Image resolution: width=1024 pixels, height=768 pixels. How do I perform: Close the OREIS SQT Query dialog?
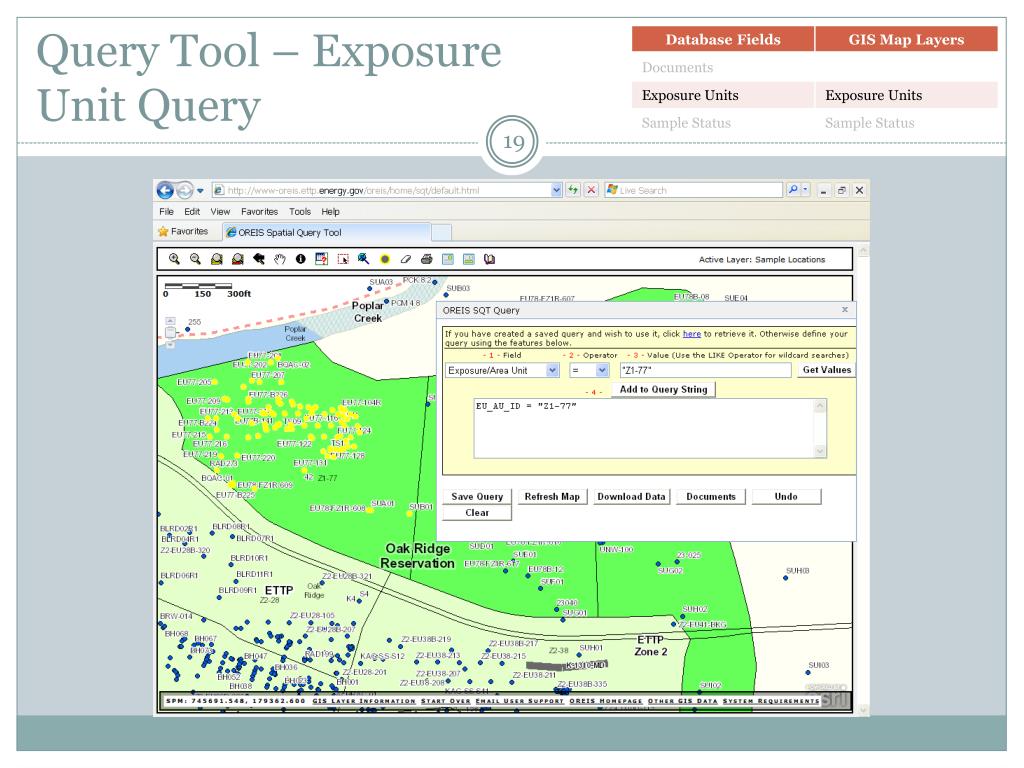click(x=844, y=309)
